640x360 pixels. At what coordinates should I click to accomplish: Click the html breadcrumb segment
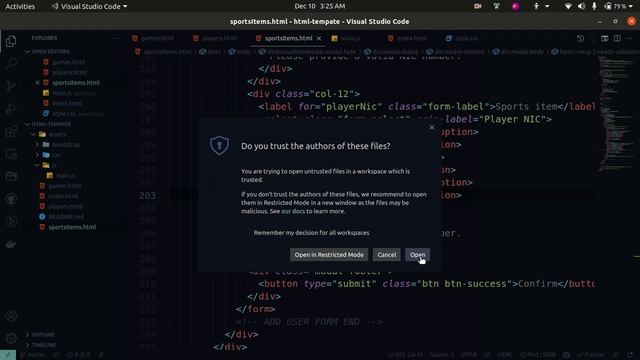click(214, 52)
